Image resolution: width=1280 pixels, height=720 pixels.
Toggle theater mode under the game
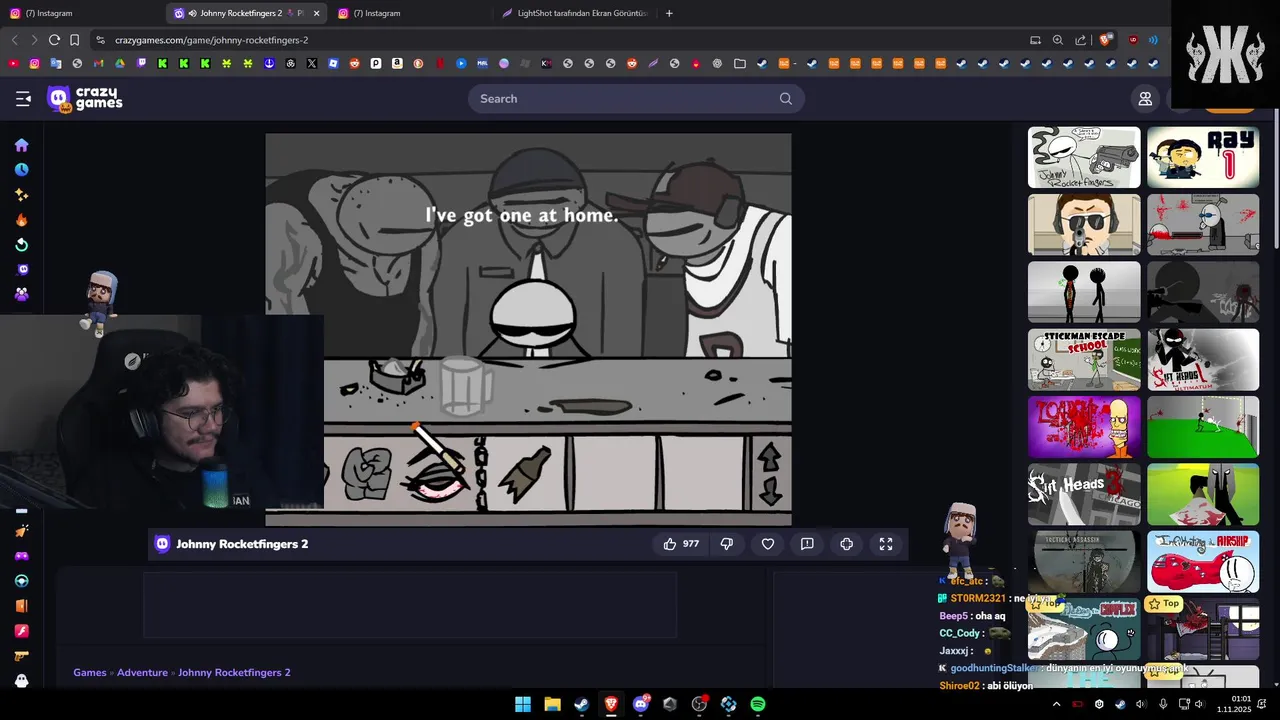[847, 544]
